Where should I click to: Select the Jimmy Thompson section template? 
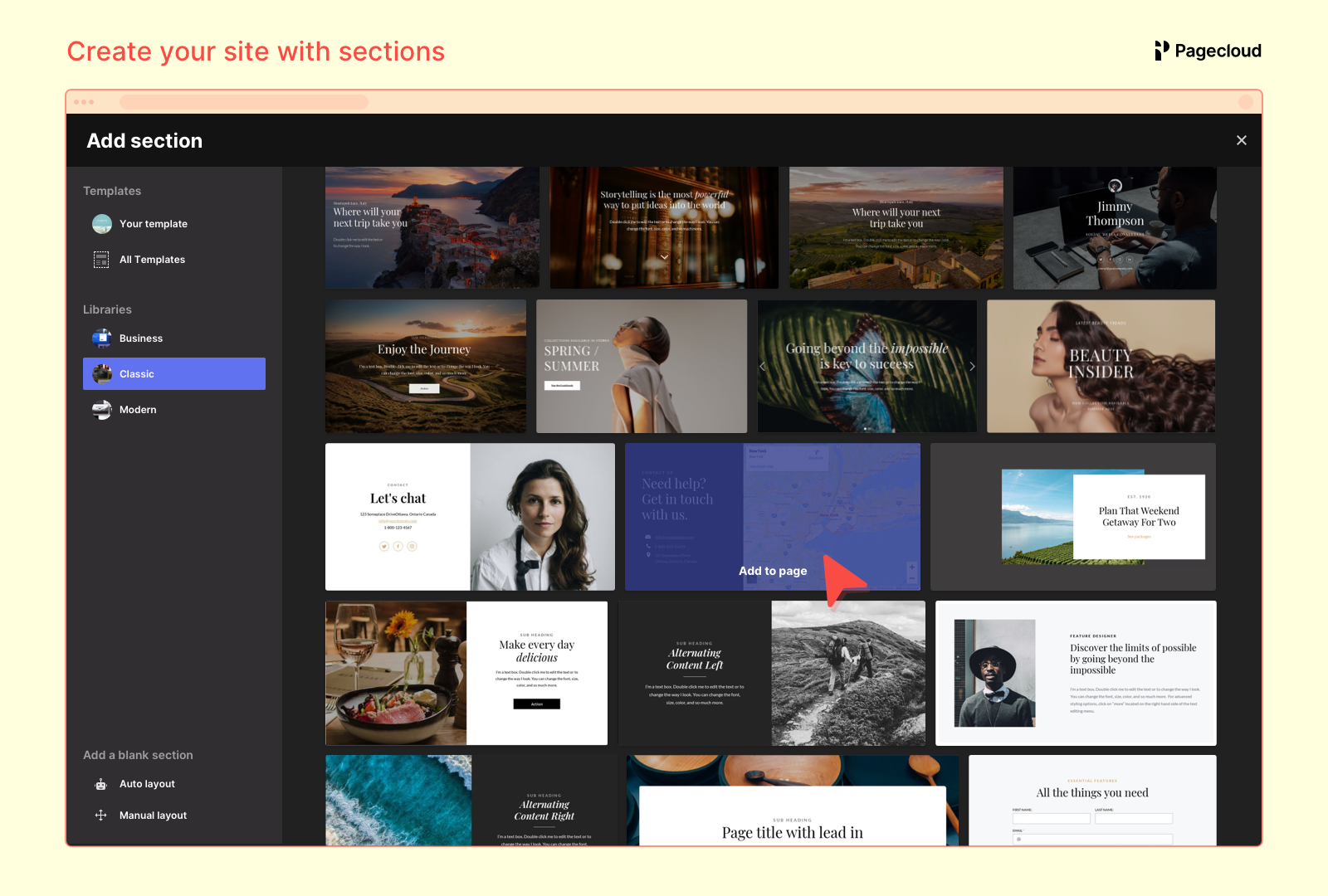pos(1115,227)
